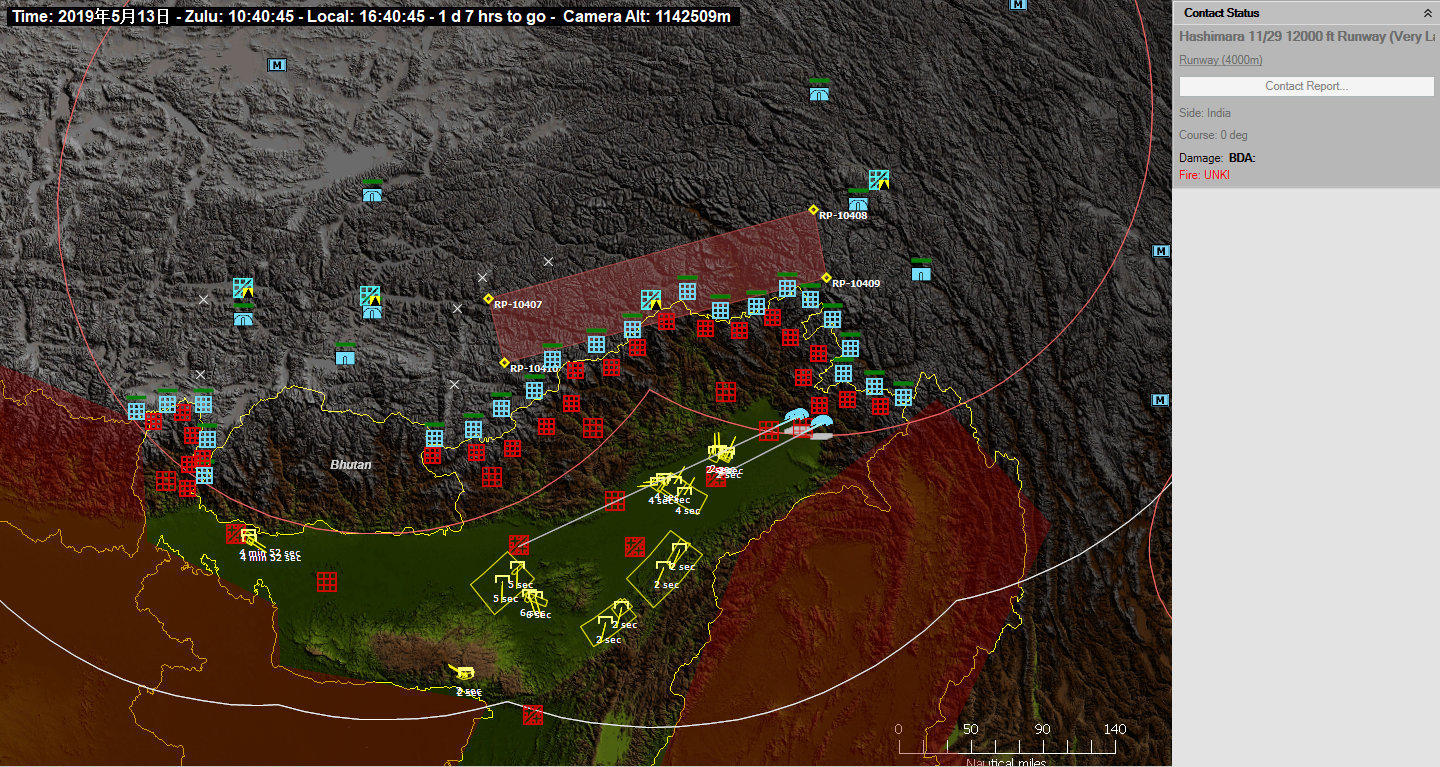Click the nautical miles scale bar
Screen dimensions: 1440x767
click(x=1006, y=747)
